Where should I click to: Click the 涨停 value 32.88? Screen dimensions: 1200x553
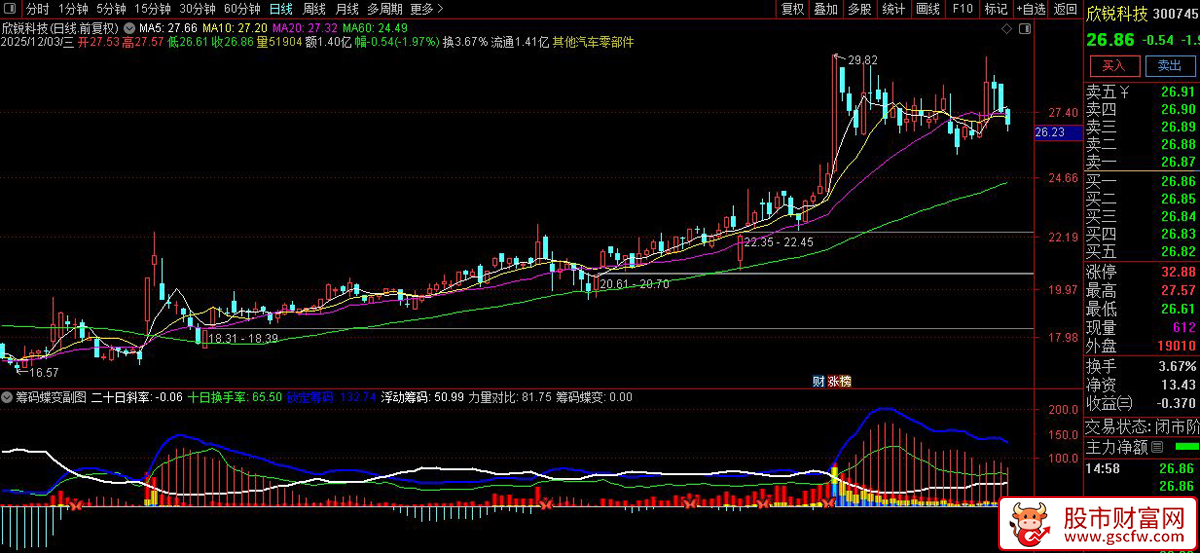click(x=1179, y=272)
